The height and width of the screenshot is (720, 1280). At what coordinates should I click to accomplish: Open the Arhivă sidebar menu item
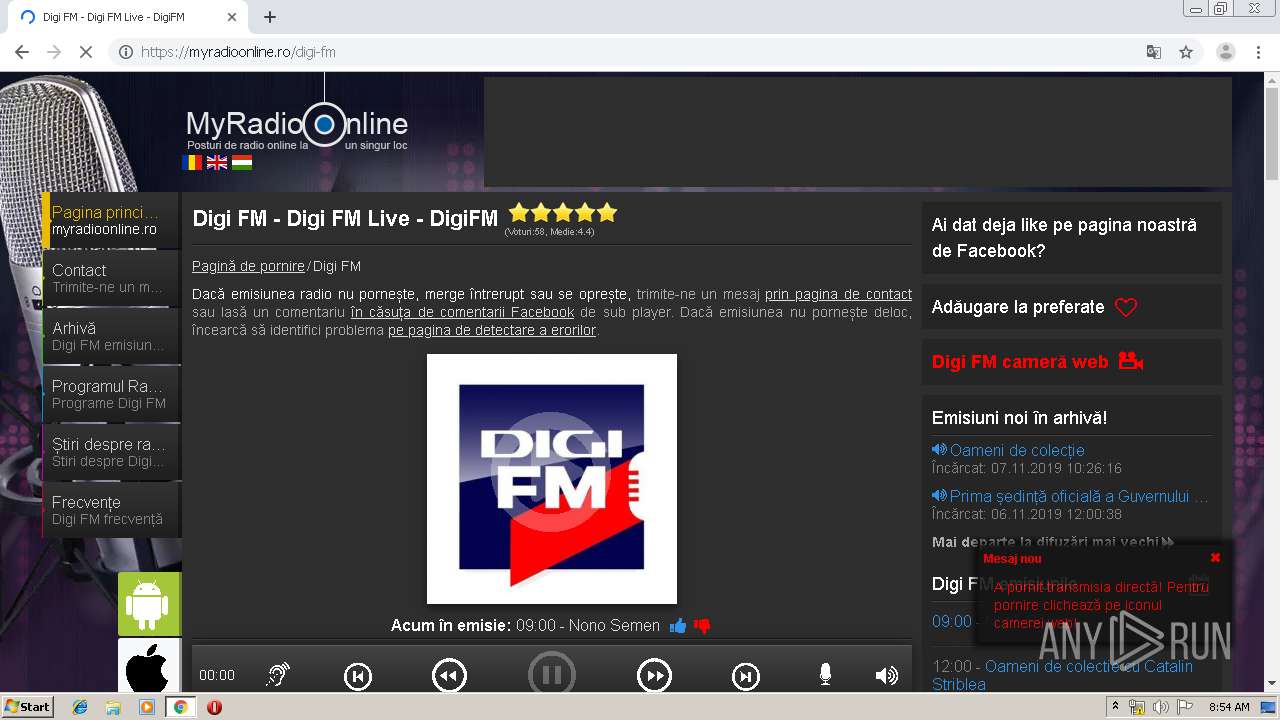tap(111, 336)
